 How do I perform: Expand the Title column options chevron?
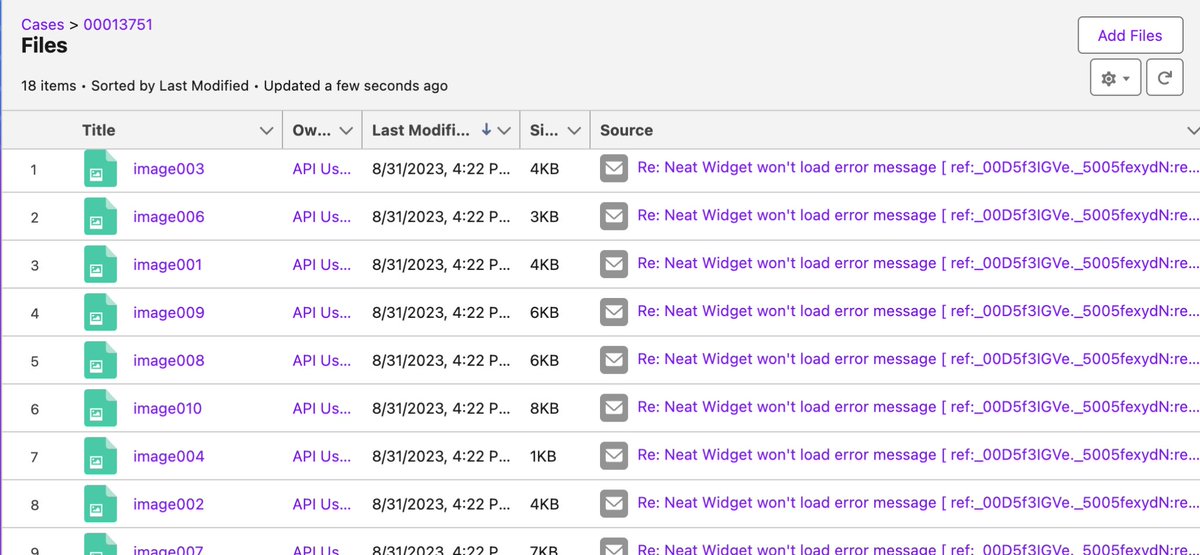(266, 131)
